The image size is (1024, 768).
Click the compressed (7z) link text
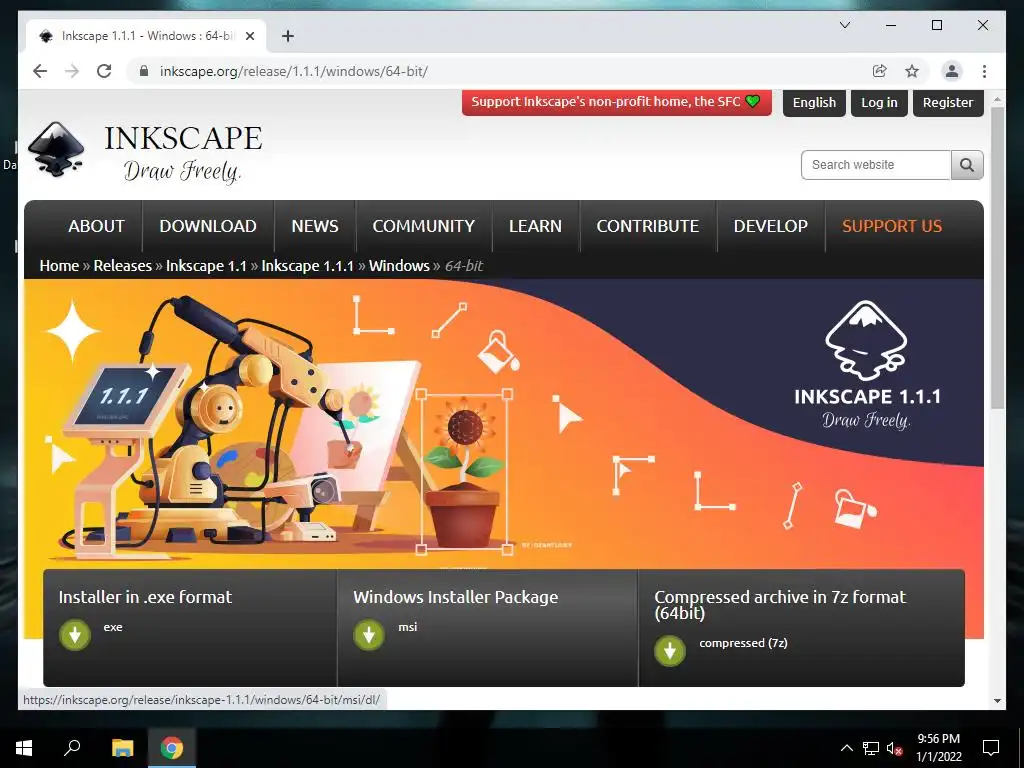tap(743, 643)
